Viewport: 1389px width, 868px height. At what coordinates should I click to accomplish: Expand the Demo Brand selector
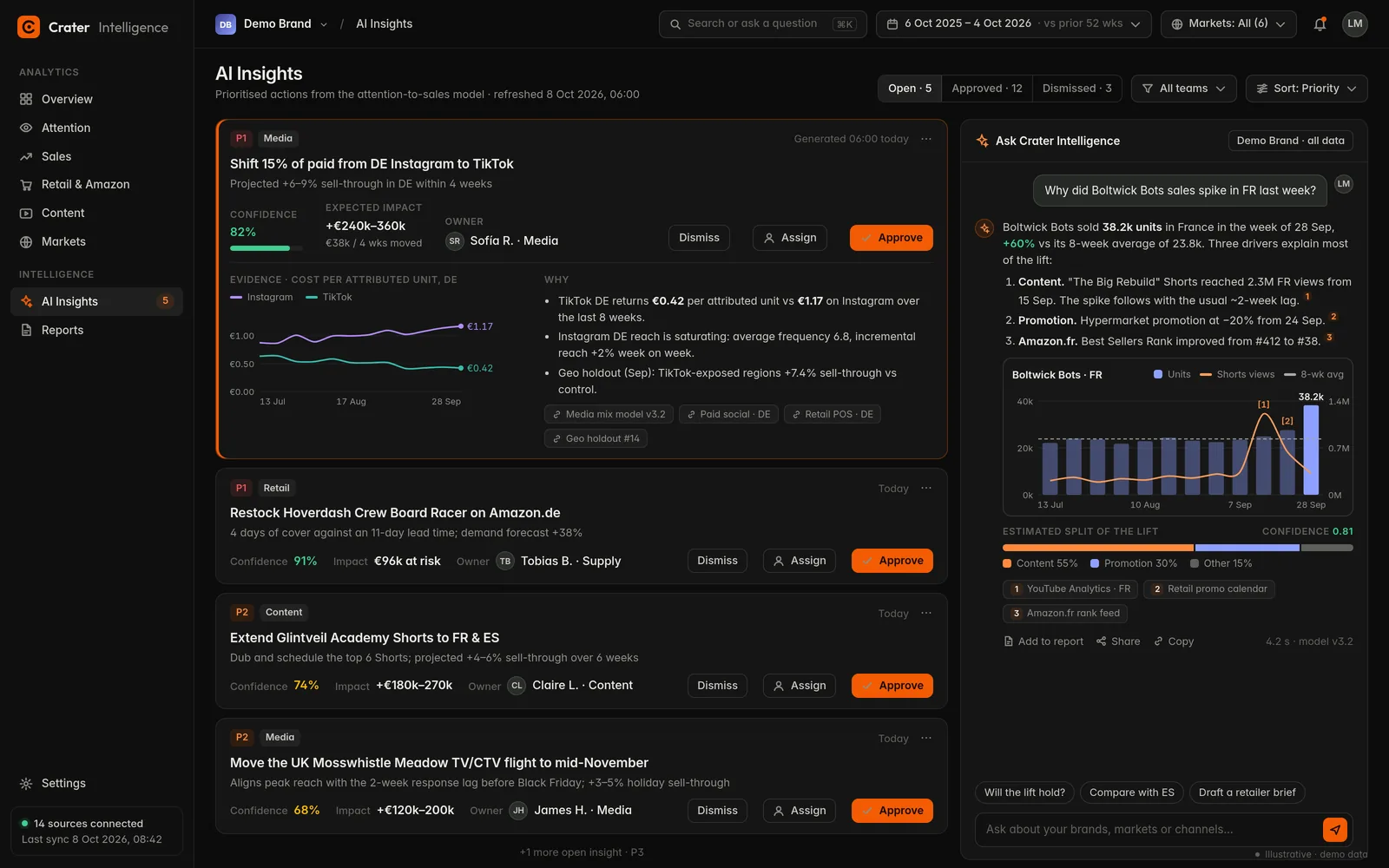[x=272, y=24]
